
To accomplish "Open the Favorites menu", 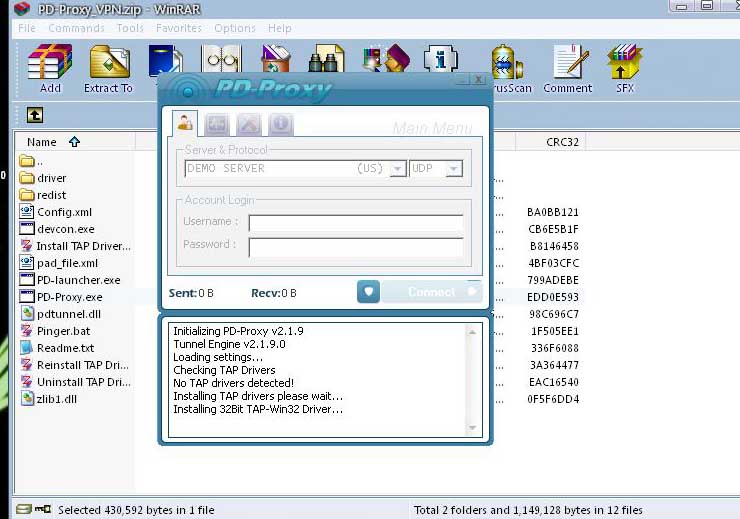I will 179,28.
